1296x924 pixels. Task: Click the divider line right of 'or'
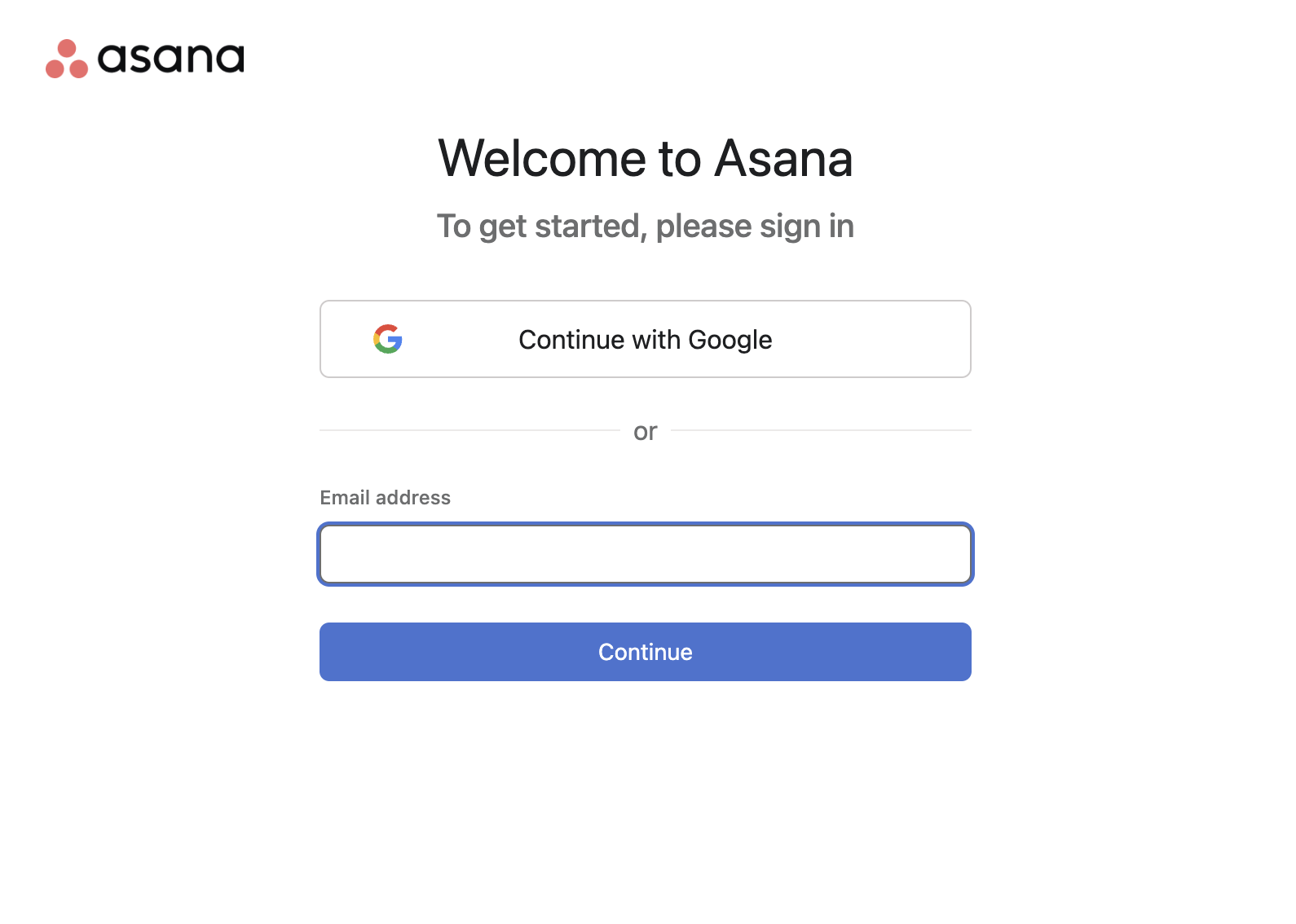click(x=822, y=430)
